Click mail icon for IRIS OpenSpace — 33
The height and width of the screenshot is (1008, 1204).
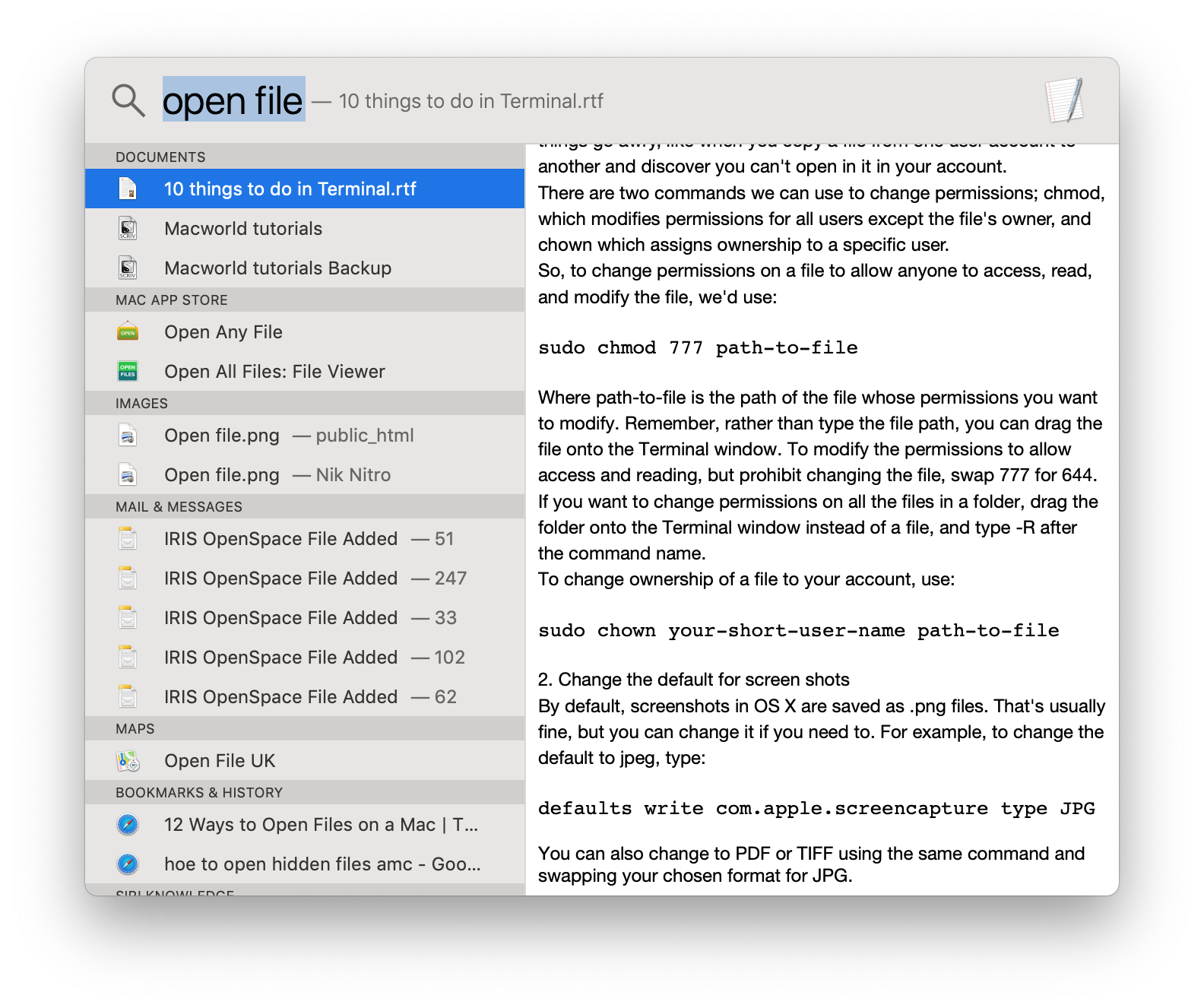pyautogui.click(x=128, y=617)
